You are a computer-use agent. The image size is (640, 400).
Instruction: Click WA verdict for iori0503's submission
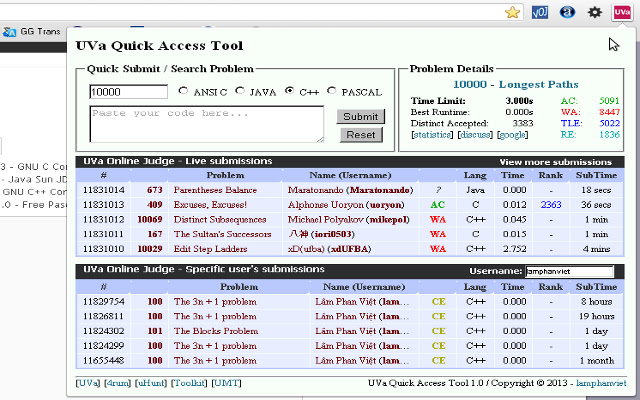point(438,234)
